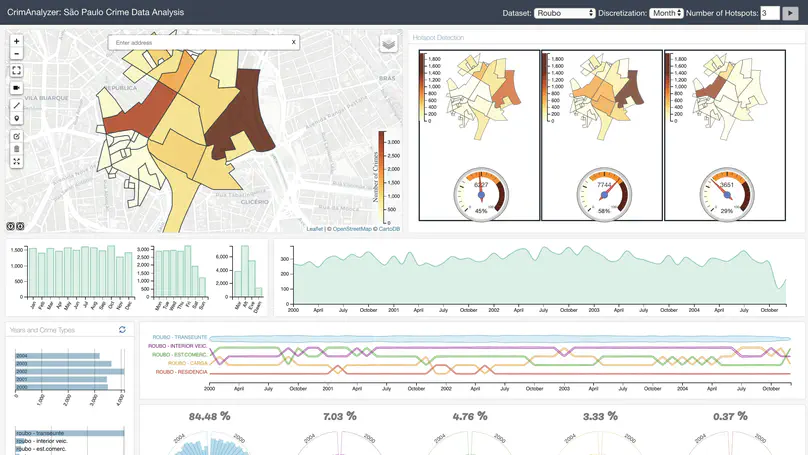This screenshot has width=808, height=455.
Task: Click the ROUBO - CARGA ranking label
Action: [188, 363]
